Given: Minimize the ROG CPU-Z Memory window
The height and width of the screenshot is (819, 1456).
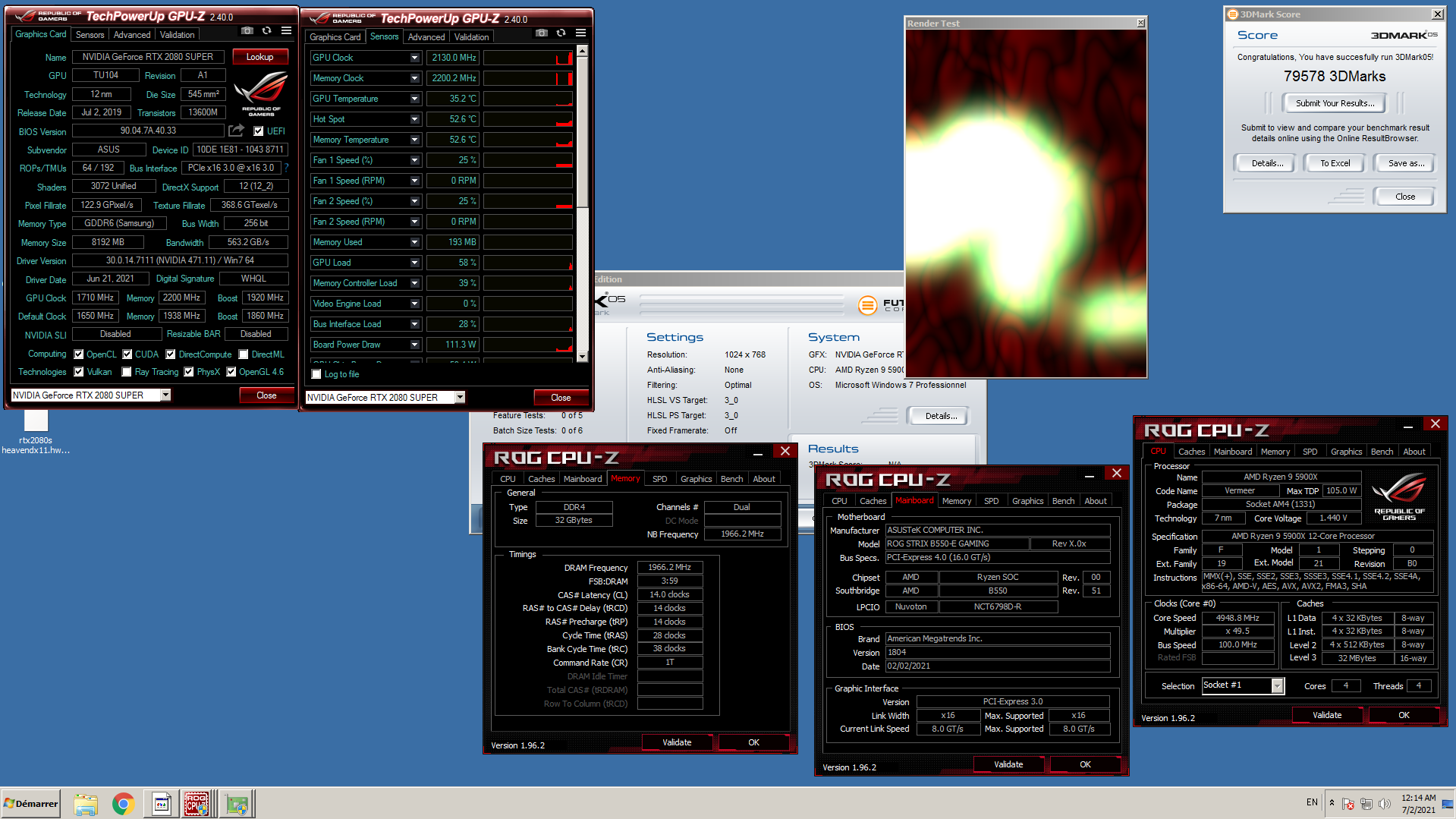Looking at the screenshot, I should click(757, 452).
